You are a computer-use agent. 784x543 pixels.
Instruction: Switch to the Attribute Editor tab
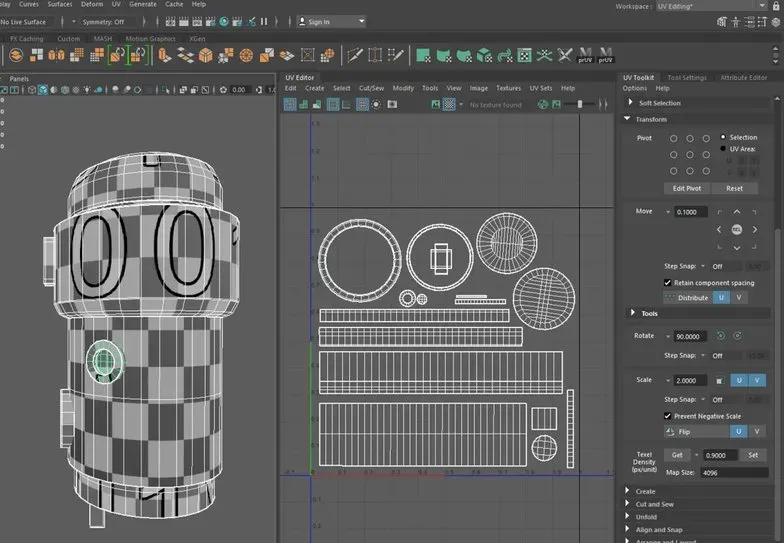pyautogui.click(x=744, y=78)
